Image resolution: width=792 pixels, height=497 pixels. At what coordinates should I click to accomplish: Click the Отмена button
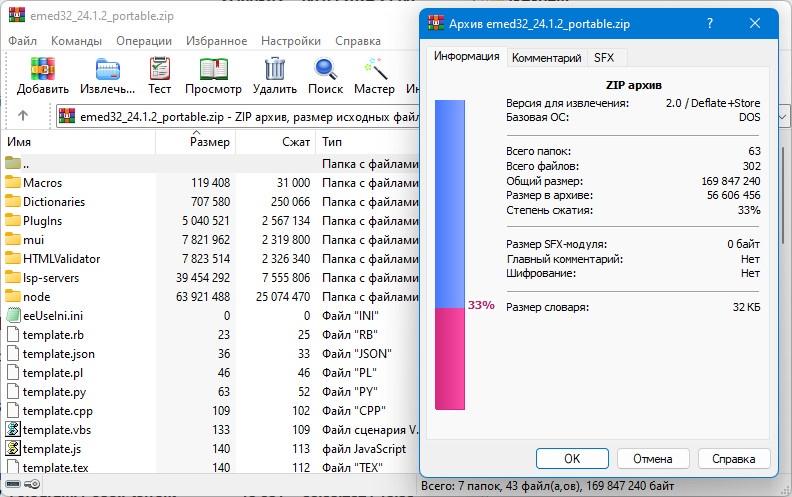tap(653, 459)
